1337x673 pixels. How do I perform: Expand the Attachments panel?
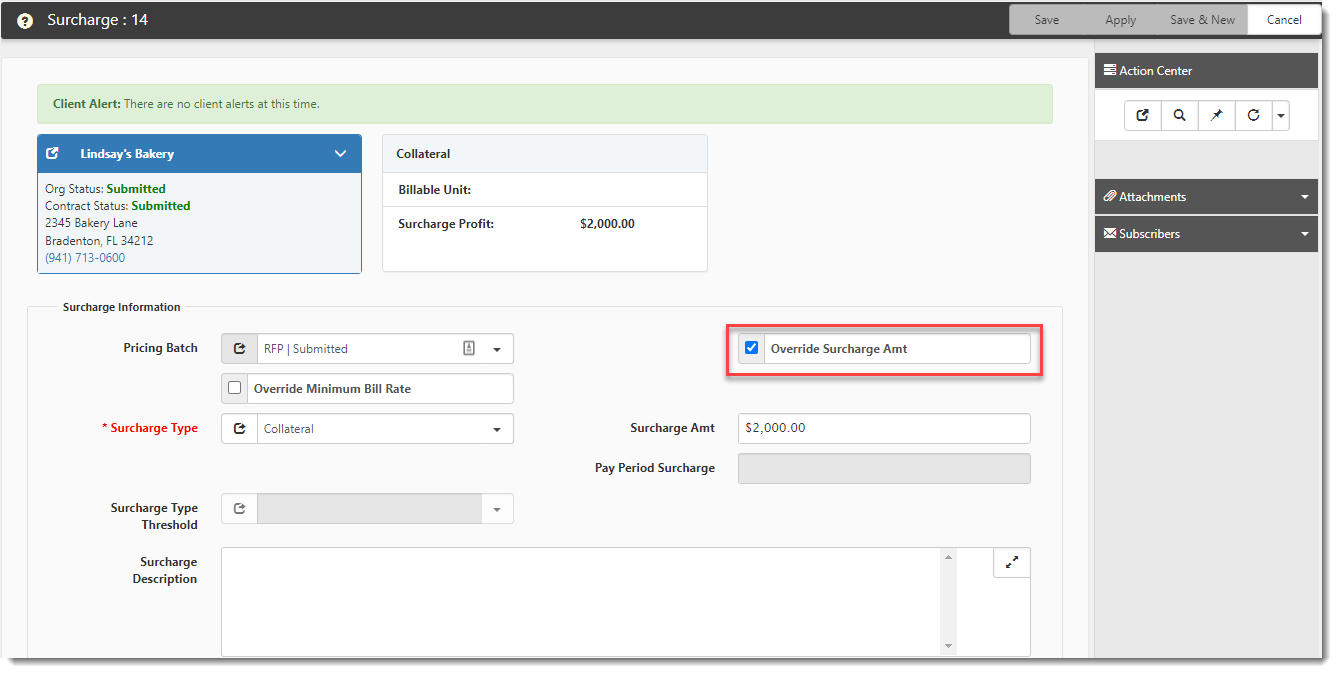[x=1304, y=197]
